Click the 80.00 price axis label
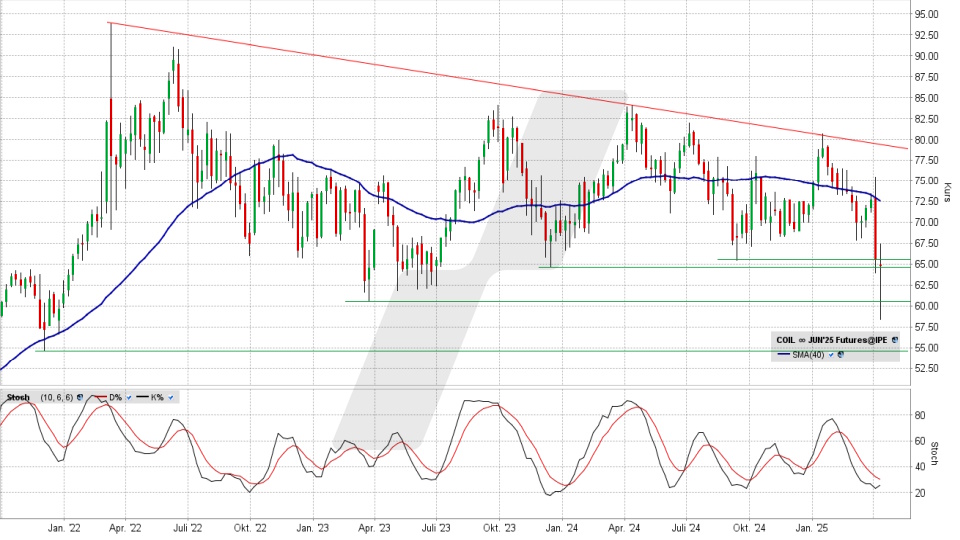Screen dimensions: 960x540 click(x=926, y=140)
